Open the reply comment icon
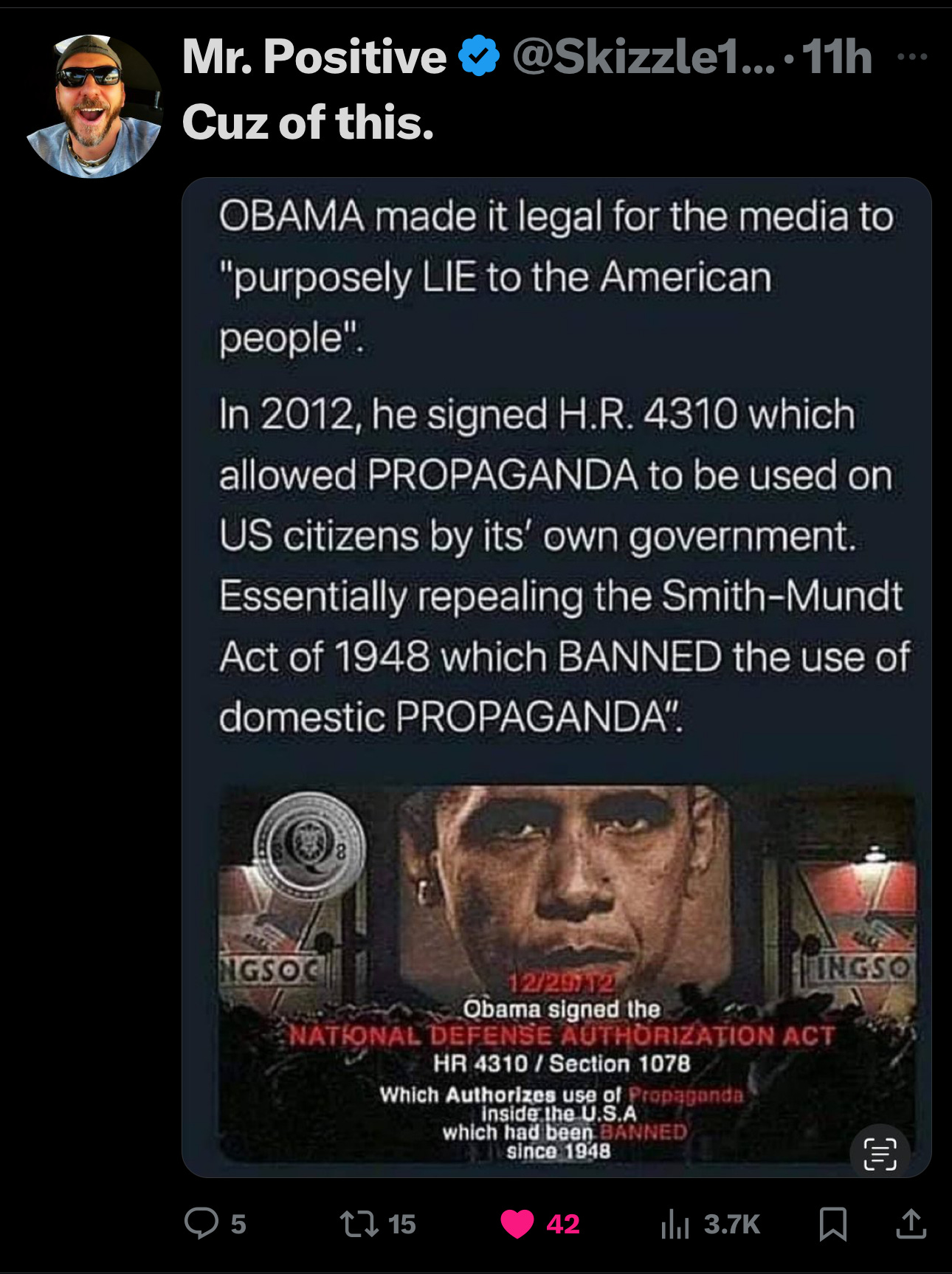Image resolution: width=952 pixels, height=1274 pixels. coord(201,1223)
